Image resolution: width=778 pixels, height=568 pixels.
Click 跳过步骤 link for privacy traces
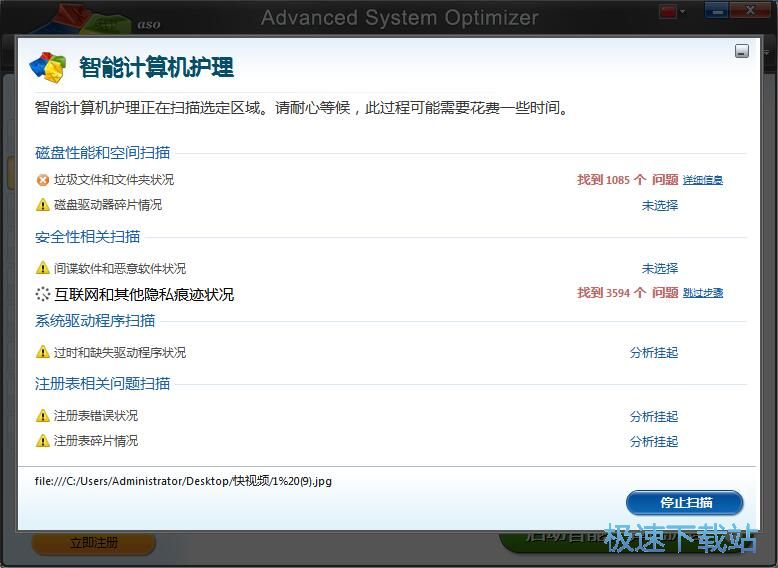[703, 293]
